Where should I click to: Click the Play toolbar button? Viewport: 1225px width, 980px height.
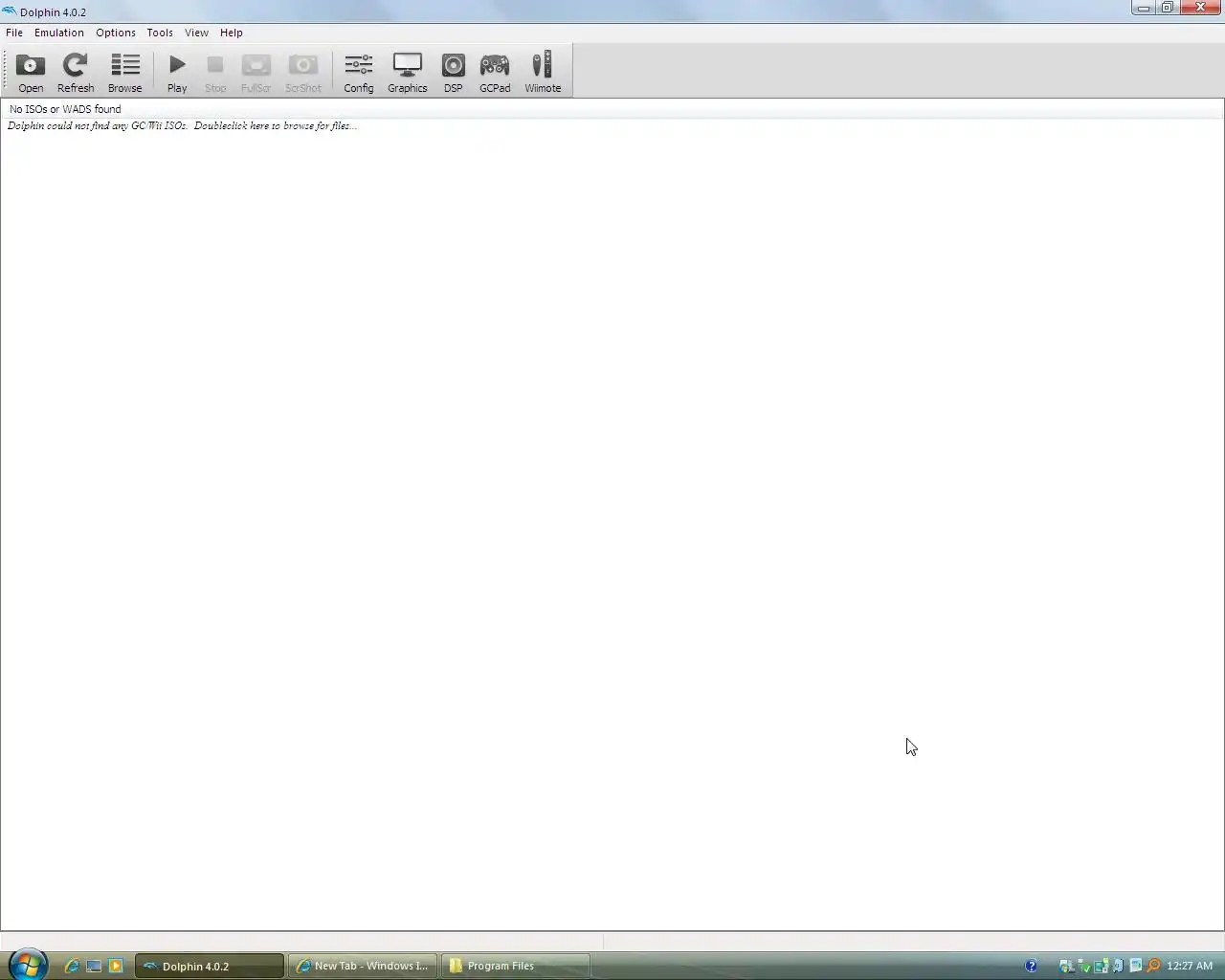(177, 73)
